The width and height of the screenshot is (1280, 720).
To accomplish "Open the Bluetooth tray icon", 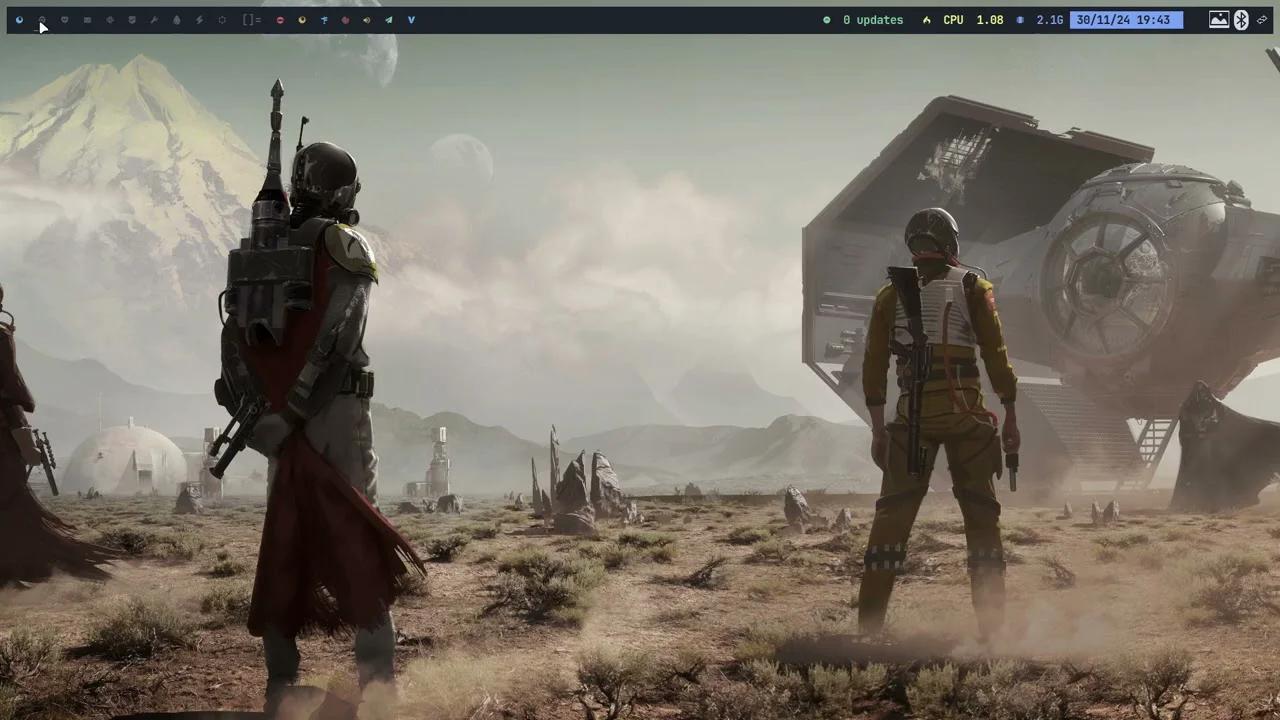I will click(x=1241, y=20).
